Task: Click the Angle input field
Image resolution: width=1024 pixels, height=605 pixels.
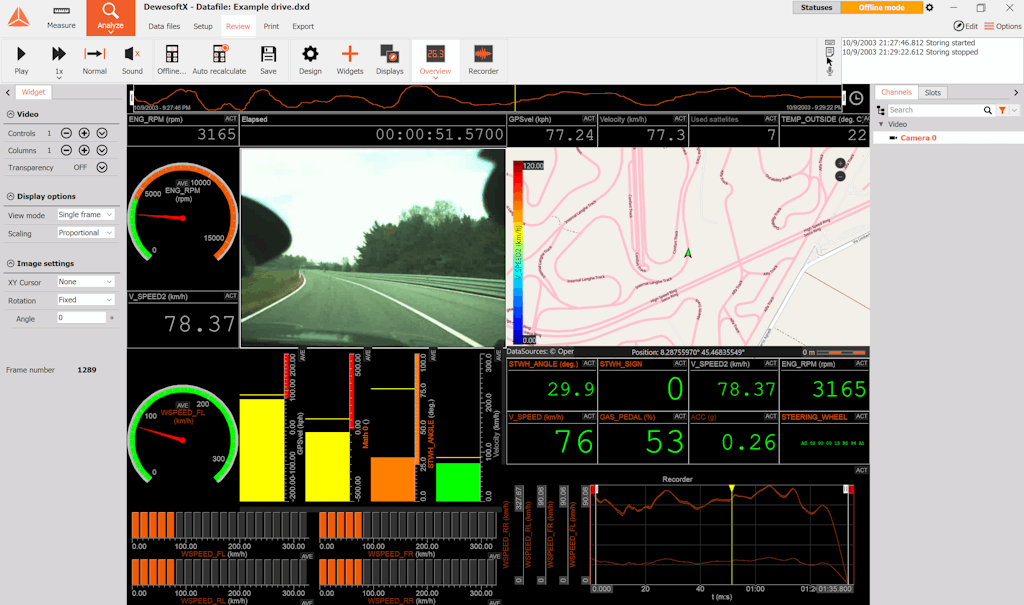Action: click(x=81, y=318)
